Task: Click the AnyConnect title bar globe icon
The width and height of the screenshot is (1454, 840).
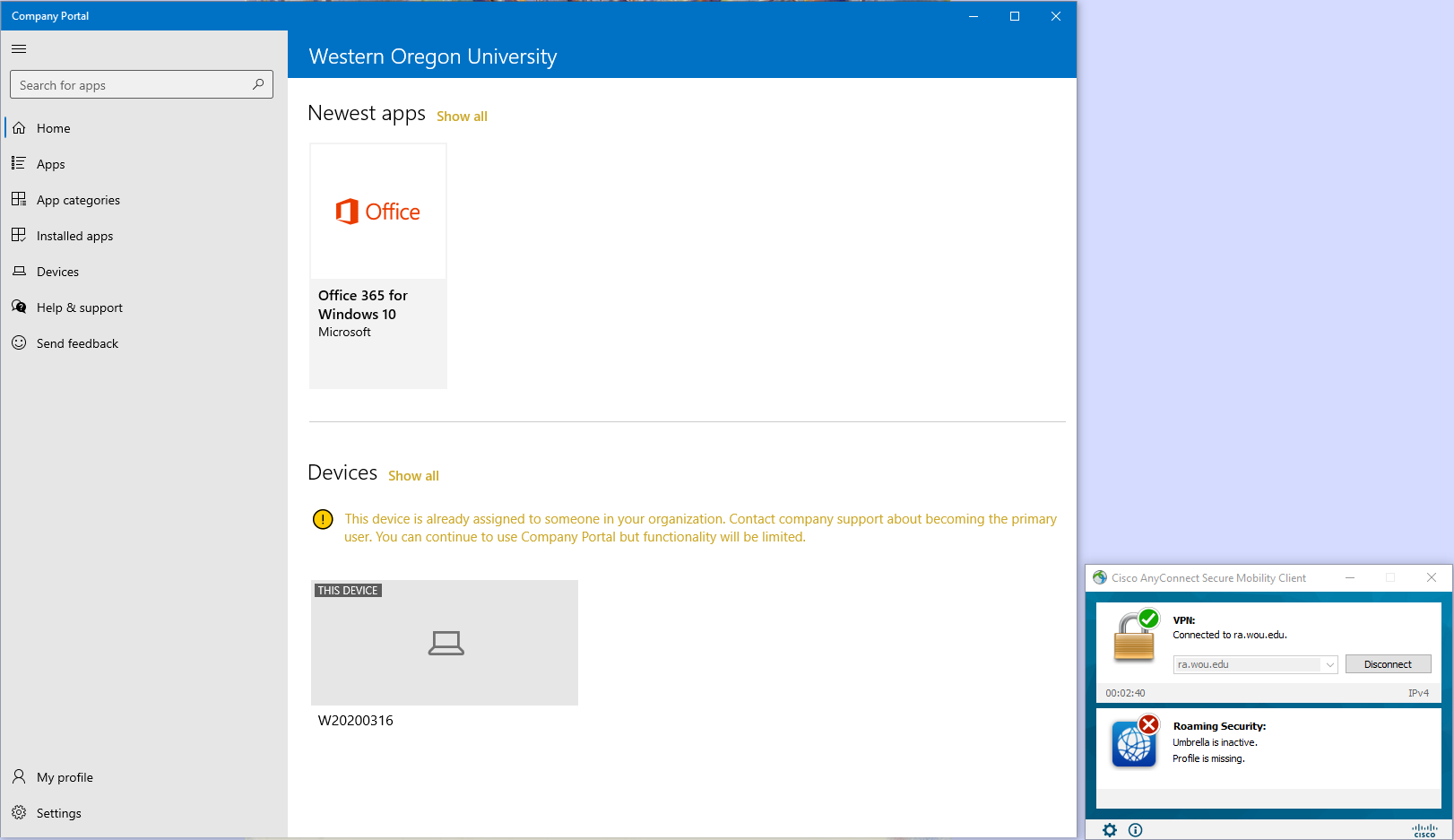Action: [1100, 577]
